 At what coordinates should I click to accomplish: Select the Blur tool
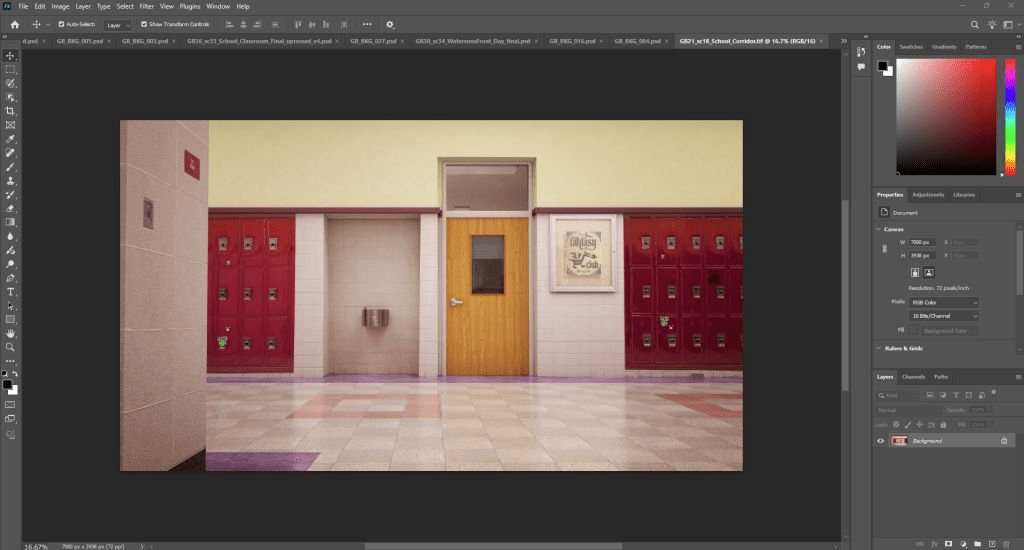(x=10, y=236)
